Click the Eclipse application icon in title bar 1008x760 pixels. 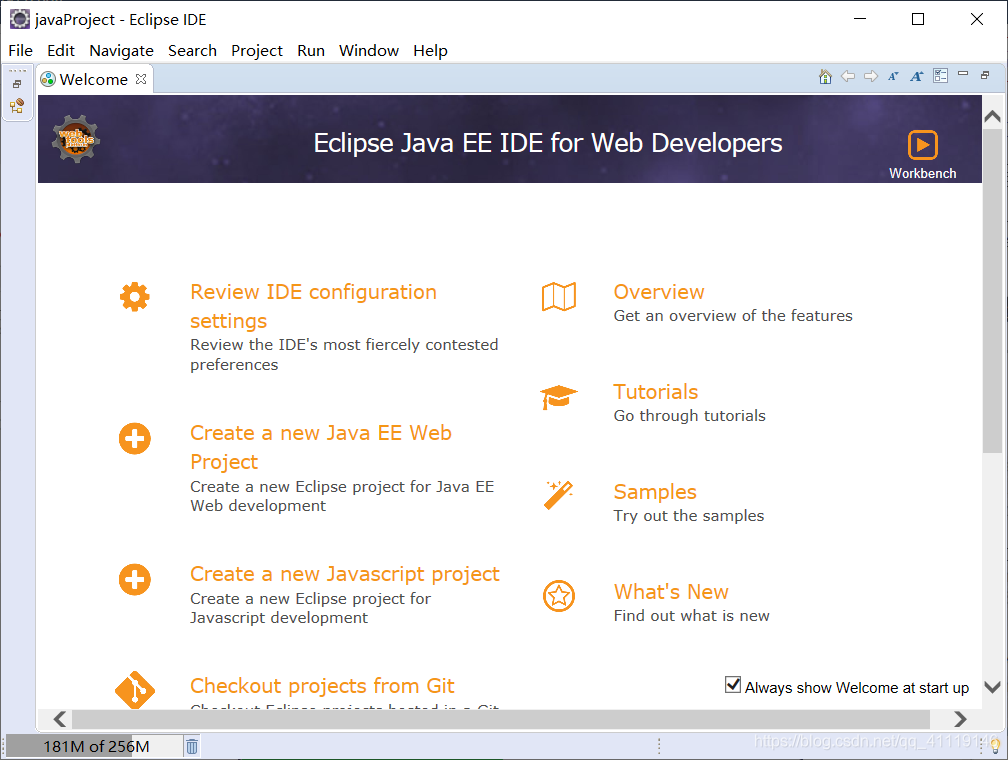coord(20,19)
